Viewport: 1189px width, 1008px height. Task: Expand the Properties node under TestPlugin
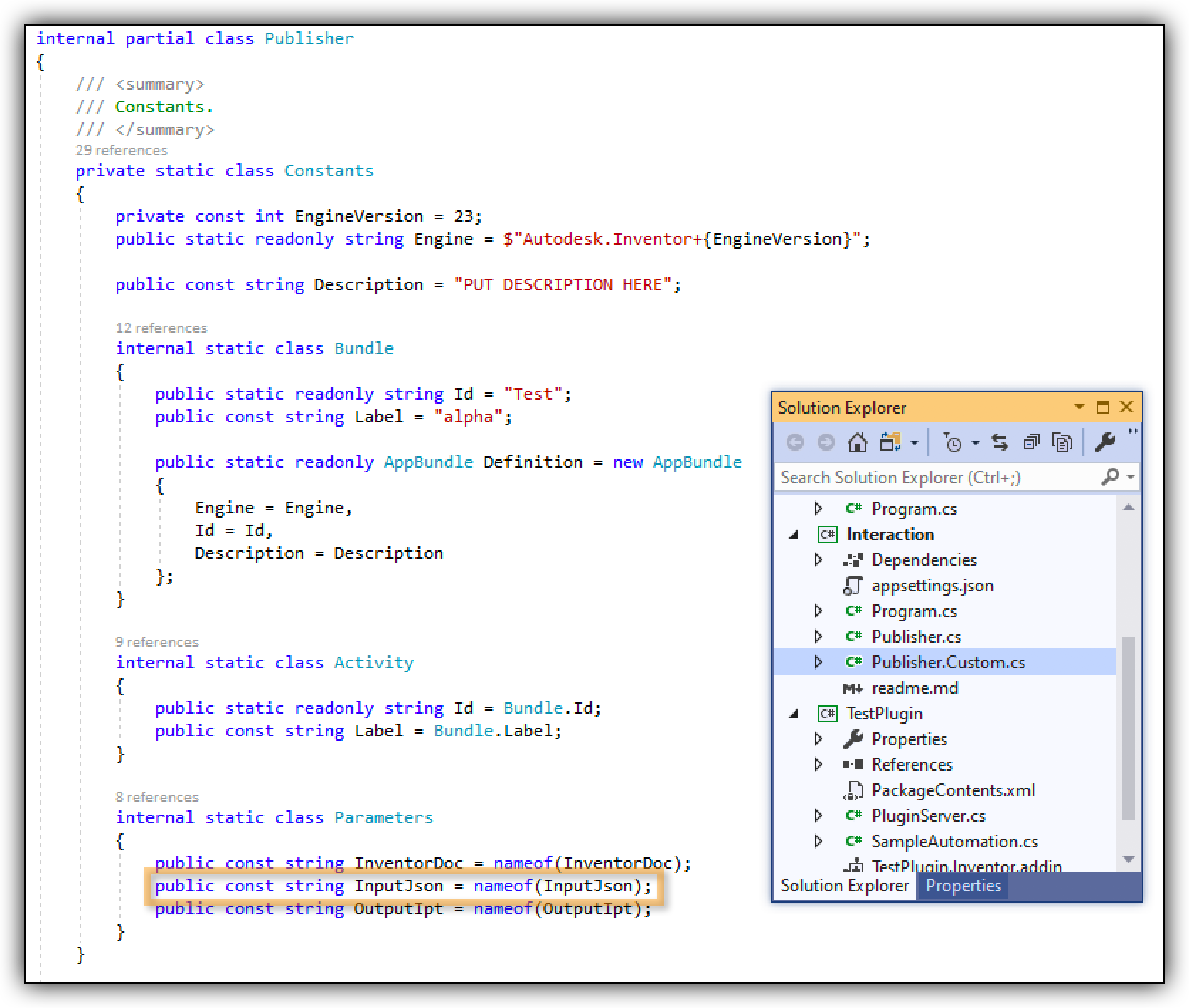(x=819, y=739)
